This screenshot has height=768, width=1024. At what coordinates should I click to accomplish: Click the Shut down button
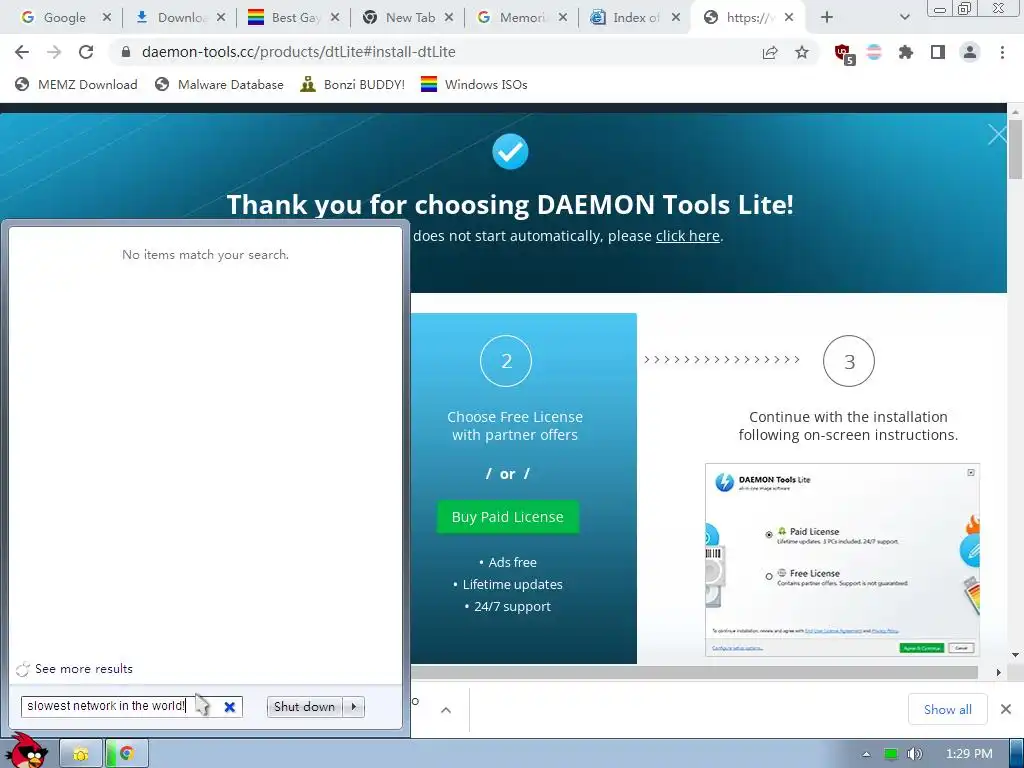coord(304,707)
